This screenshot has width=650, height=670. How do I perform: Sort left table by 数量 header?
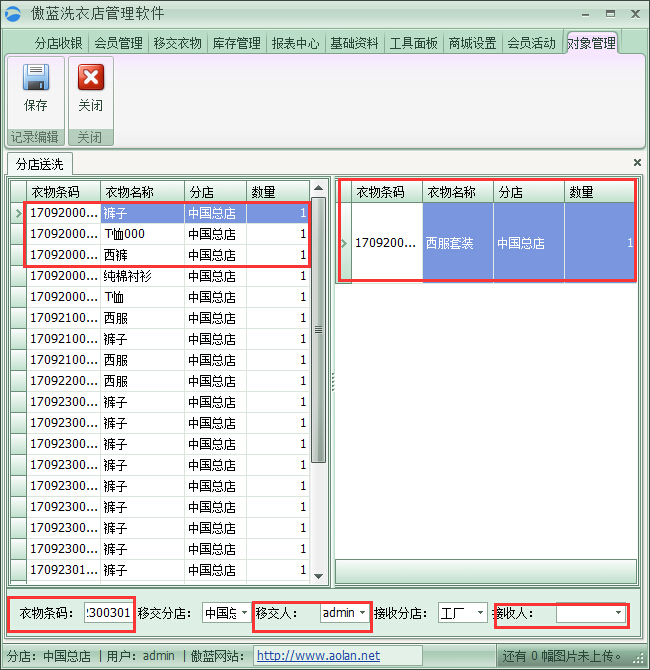pyautogui.click(x=278, y=192)
